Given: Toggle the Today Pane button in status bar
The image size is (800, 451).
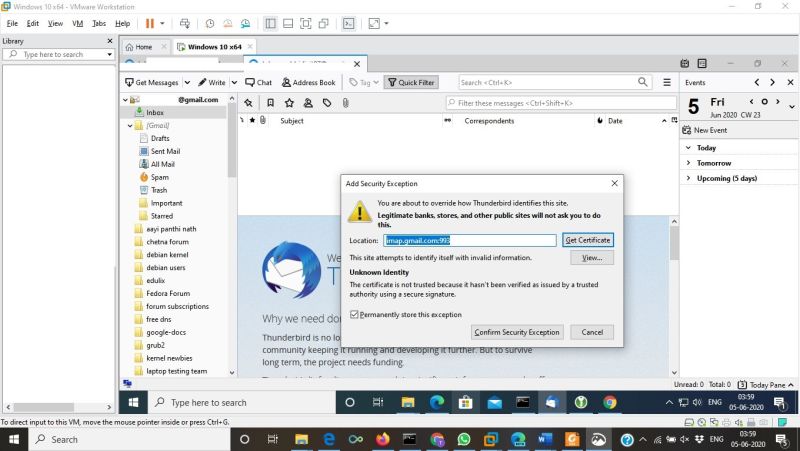Looking at the screenshot, I should coord(765,385).
